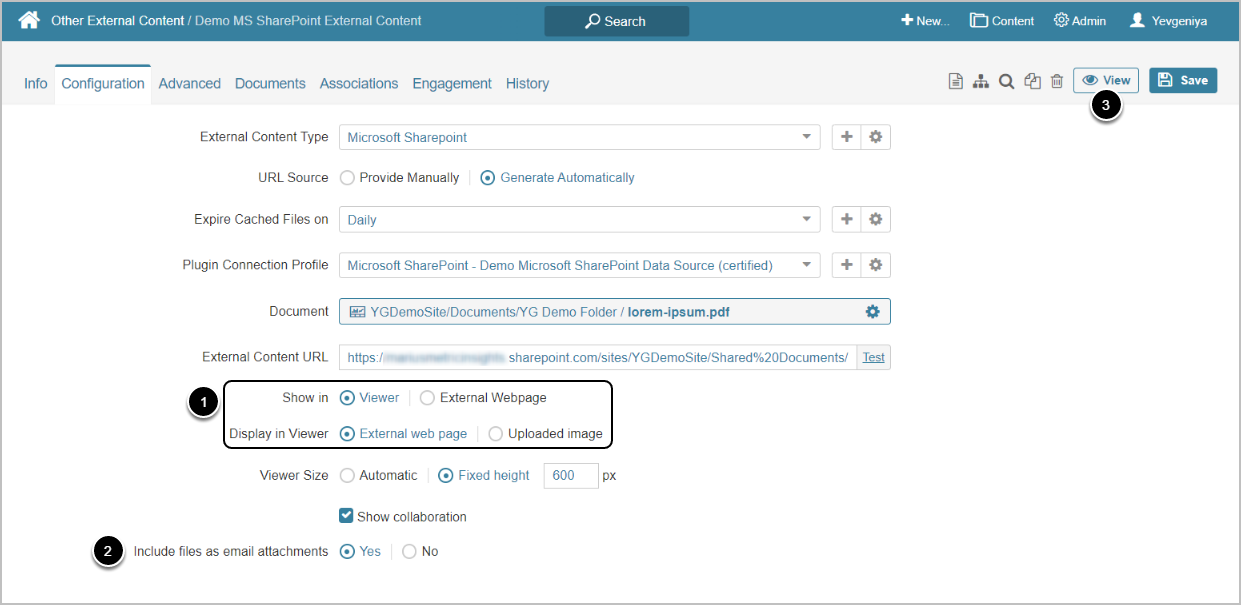Click gear icon beside Plugin Connection Profile
Screen dimensions: 1241x605
coord(876,265)
